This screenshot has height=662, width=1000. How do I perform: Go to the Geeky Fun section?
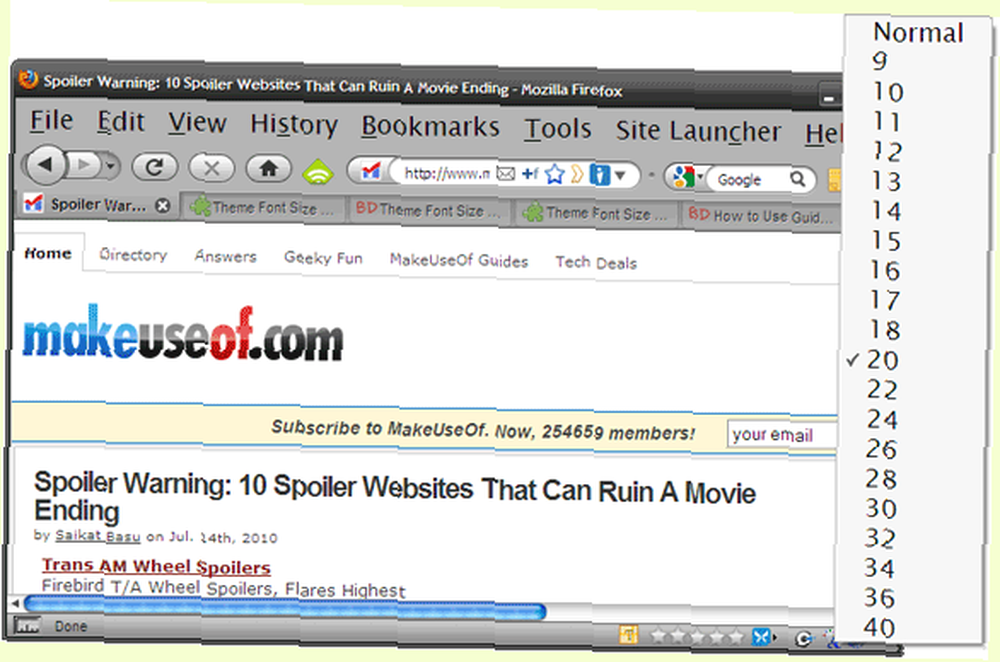point(323,258)
